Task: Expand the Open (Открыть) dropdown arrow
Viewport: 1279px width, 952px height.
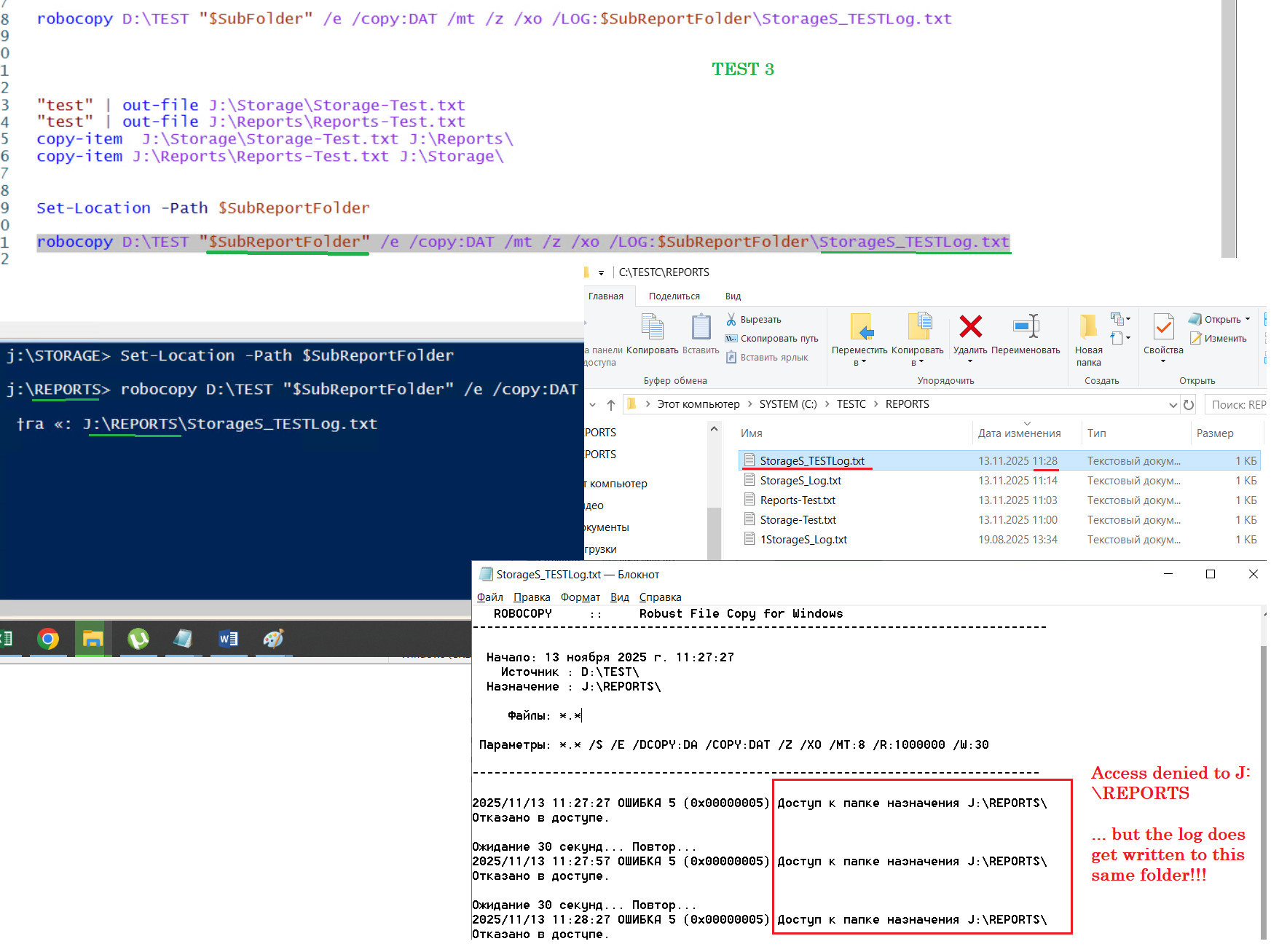Action: [1248, 320]
